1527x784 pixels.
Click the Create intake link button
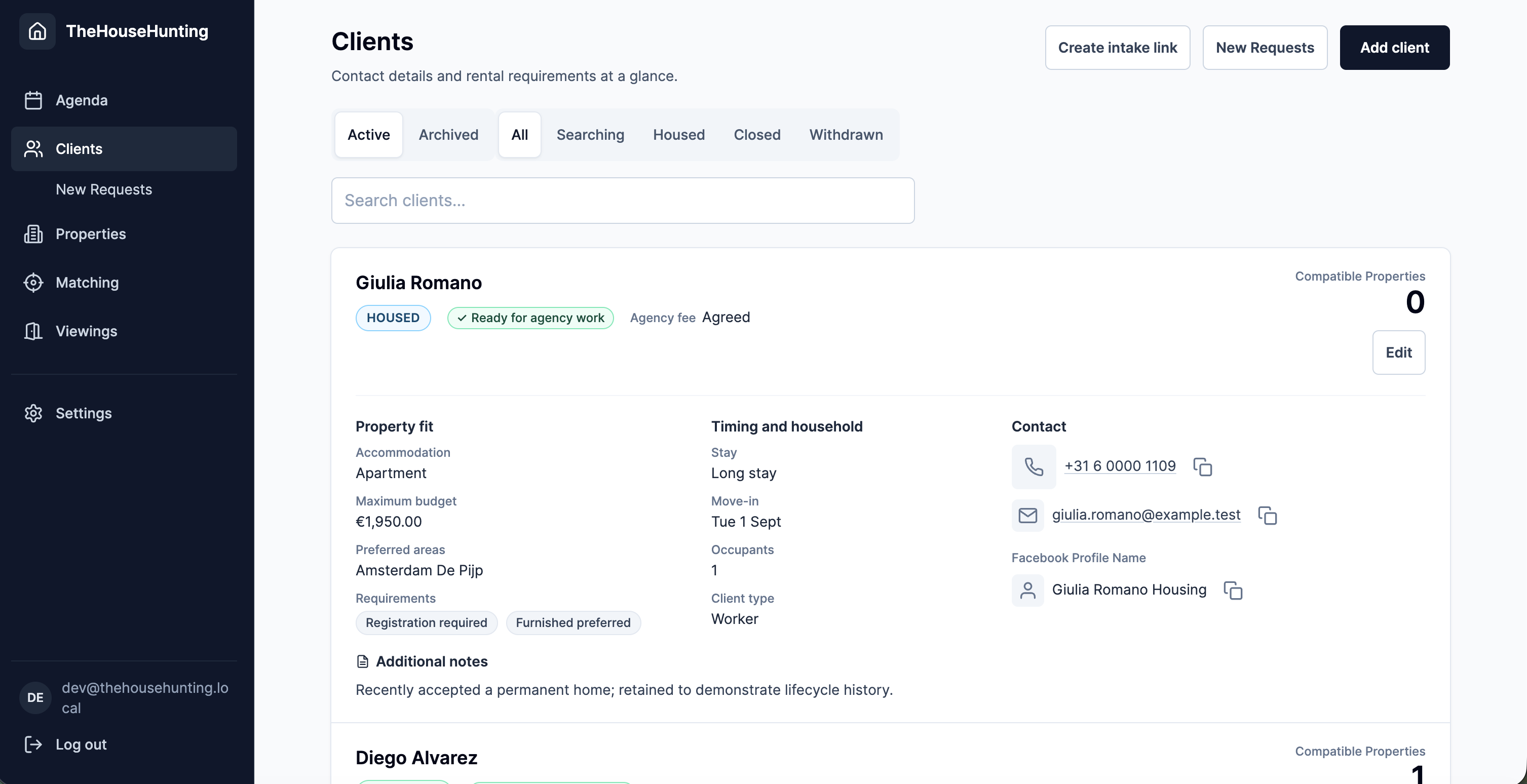pyautogui.click(x=1118, y=48)
